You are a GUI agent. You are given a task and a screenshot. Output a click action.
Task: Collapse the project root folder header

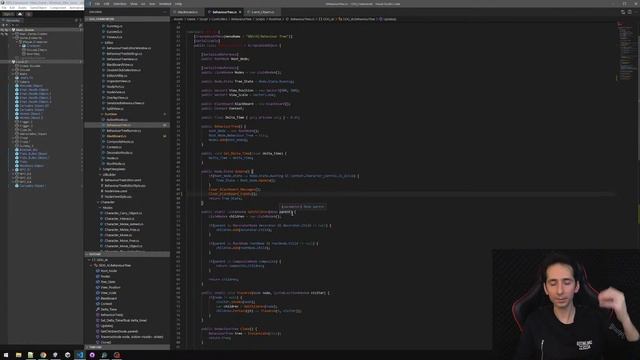coord(127,19)
